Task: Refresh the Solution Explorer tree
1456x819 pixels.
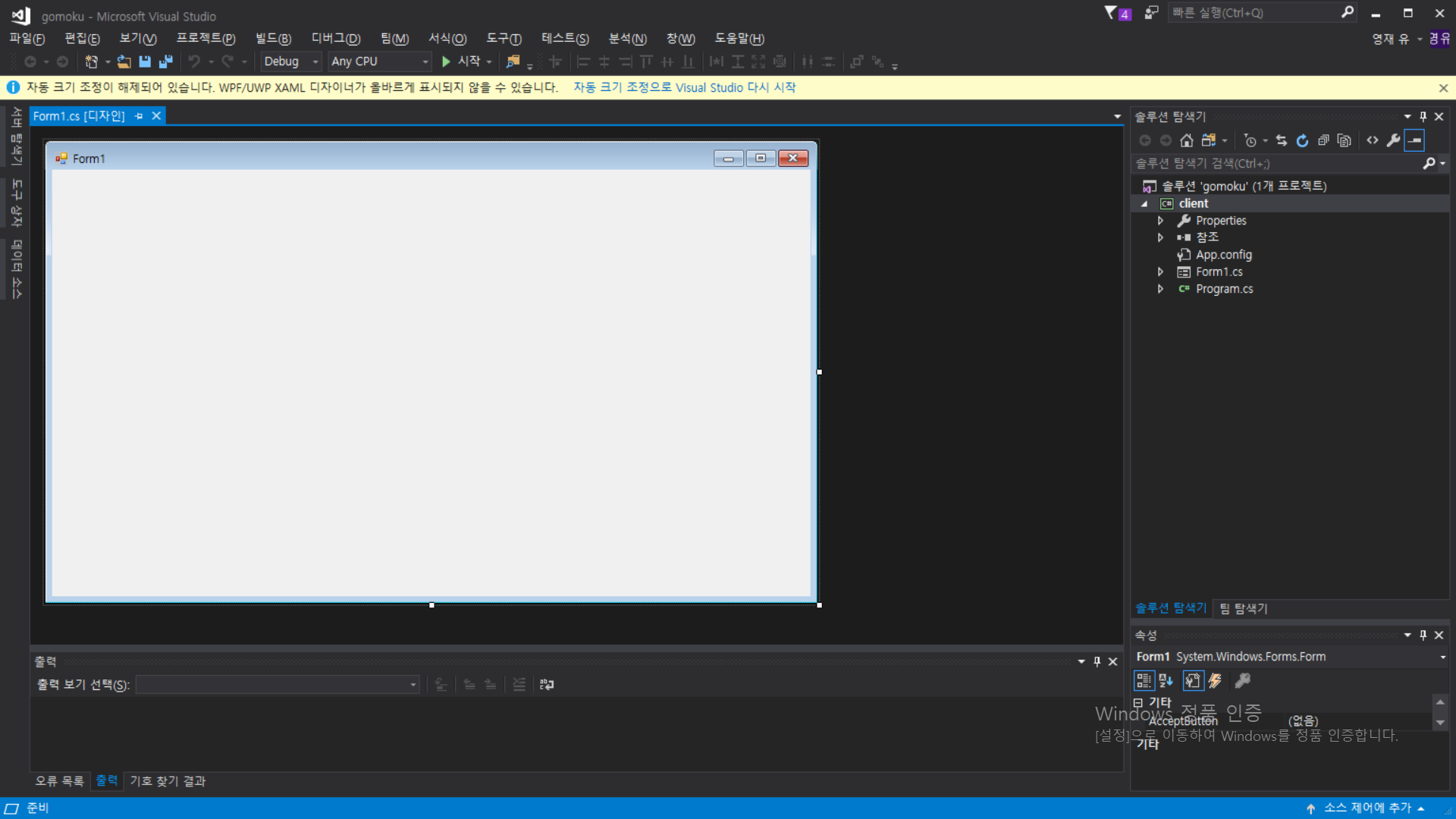Action: (x=1302, y=140)
